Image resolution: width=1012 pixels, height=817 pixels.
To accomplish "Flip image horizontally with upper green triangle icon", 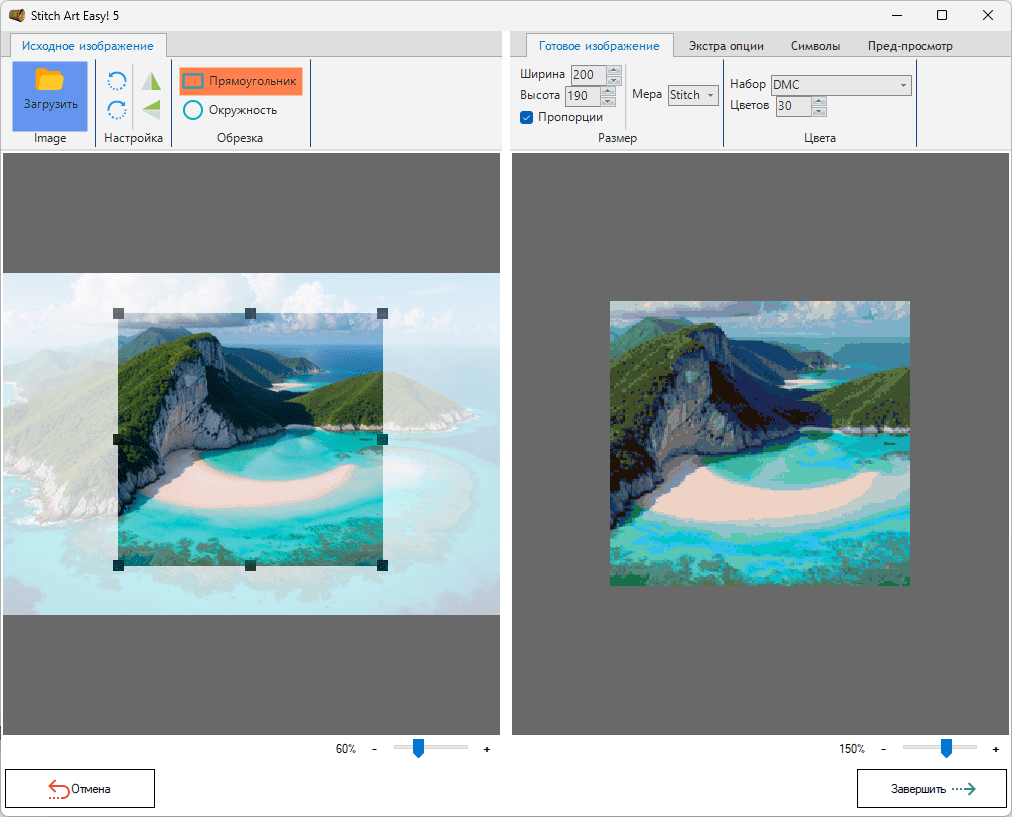I will (151, 81).
